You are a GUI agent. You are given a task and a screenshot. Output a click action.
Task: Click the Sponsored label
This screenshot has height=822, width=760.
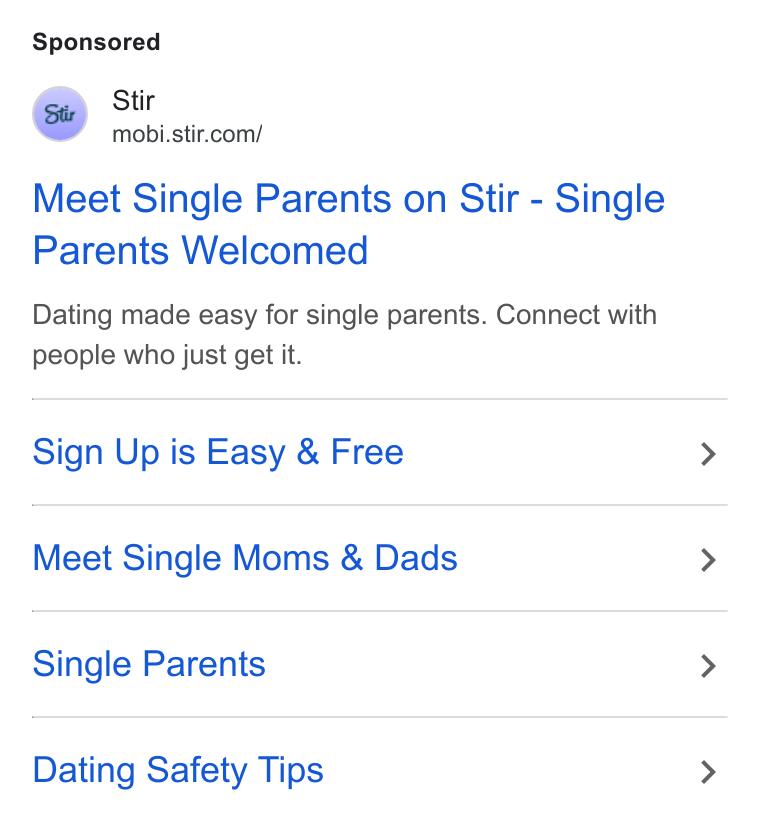click(96, 42)
